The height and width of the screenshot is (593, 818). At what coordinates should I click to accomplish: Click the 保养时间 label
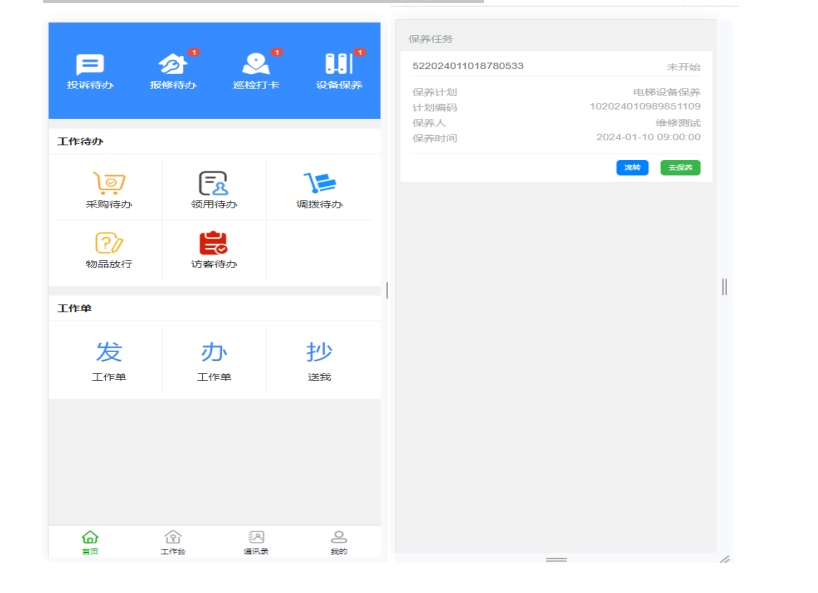tap(435, 138)
